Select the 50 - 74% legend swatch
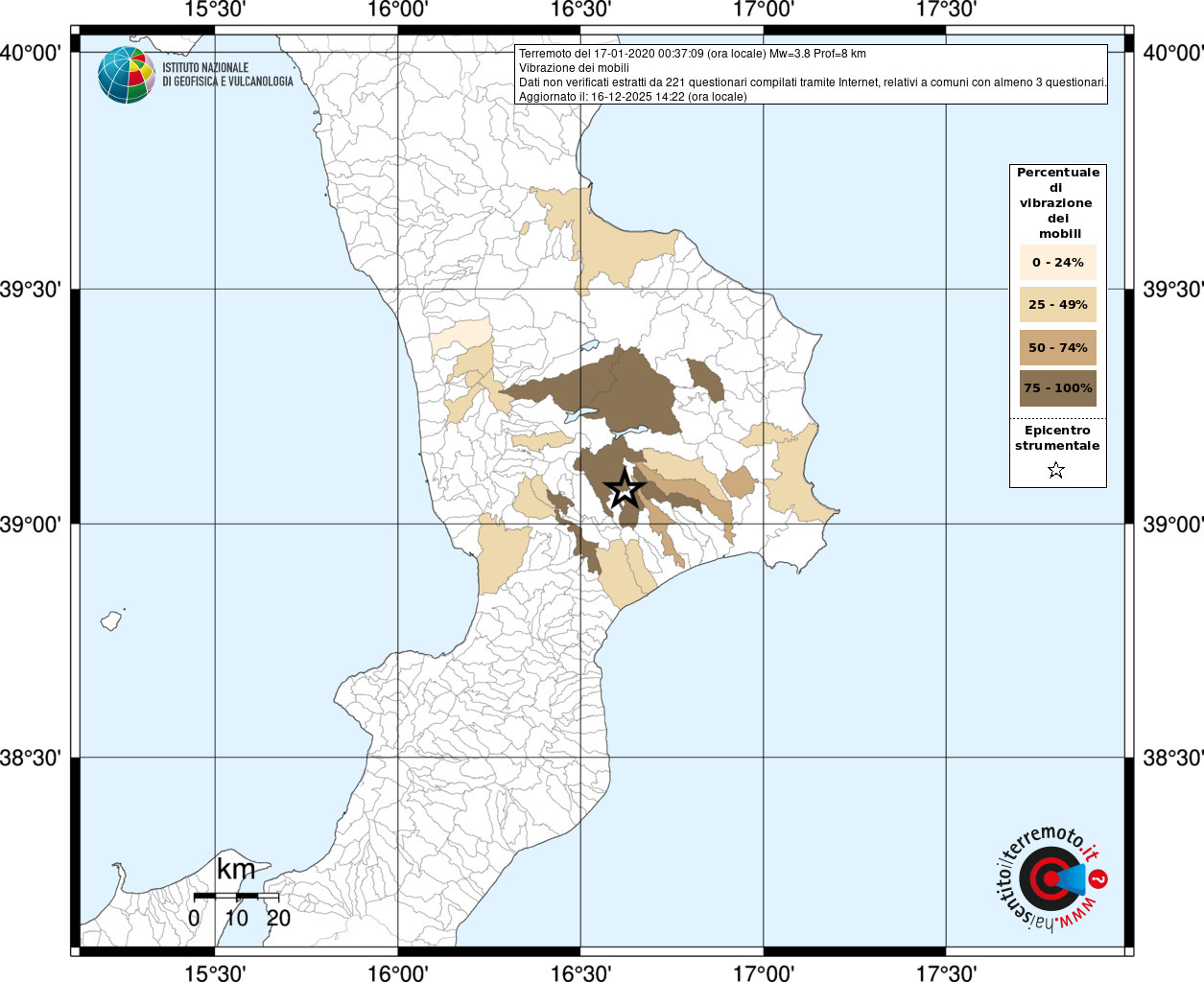The height and width of the screenshot is (982, 1204). 1057,347
